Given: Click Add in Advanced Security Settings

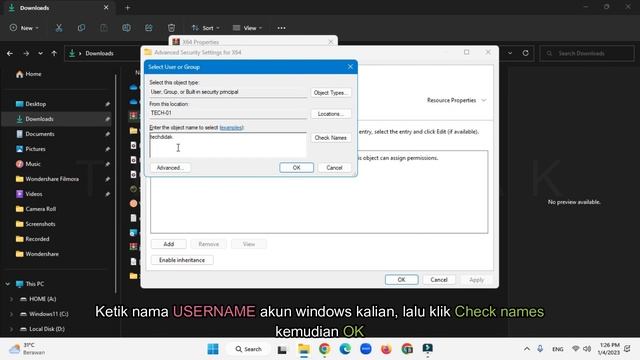Looking at the screenshot, I should tap(169, 244).
